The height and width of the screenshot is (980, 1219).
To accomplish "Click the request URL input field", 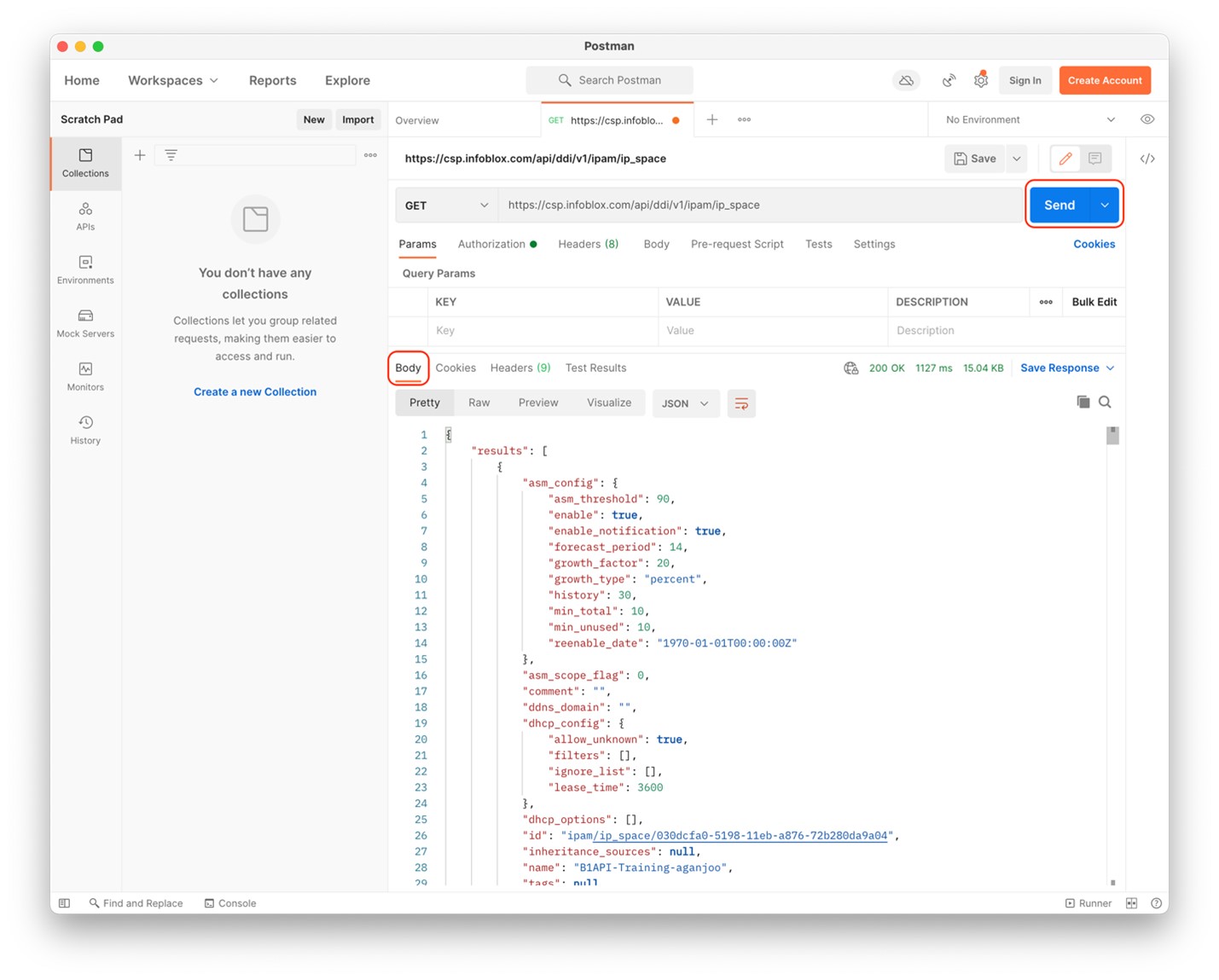I will click(759, 205).
